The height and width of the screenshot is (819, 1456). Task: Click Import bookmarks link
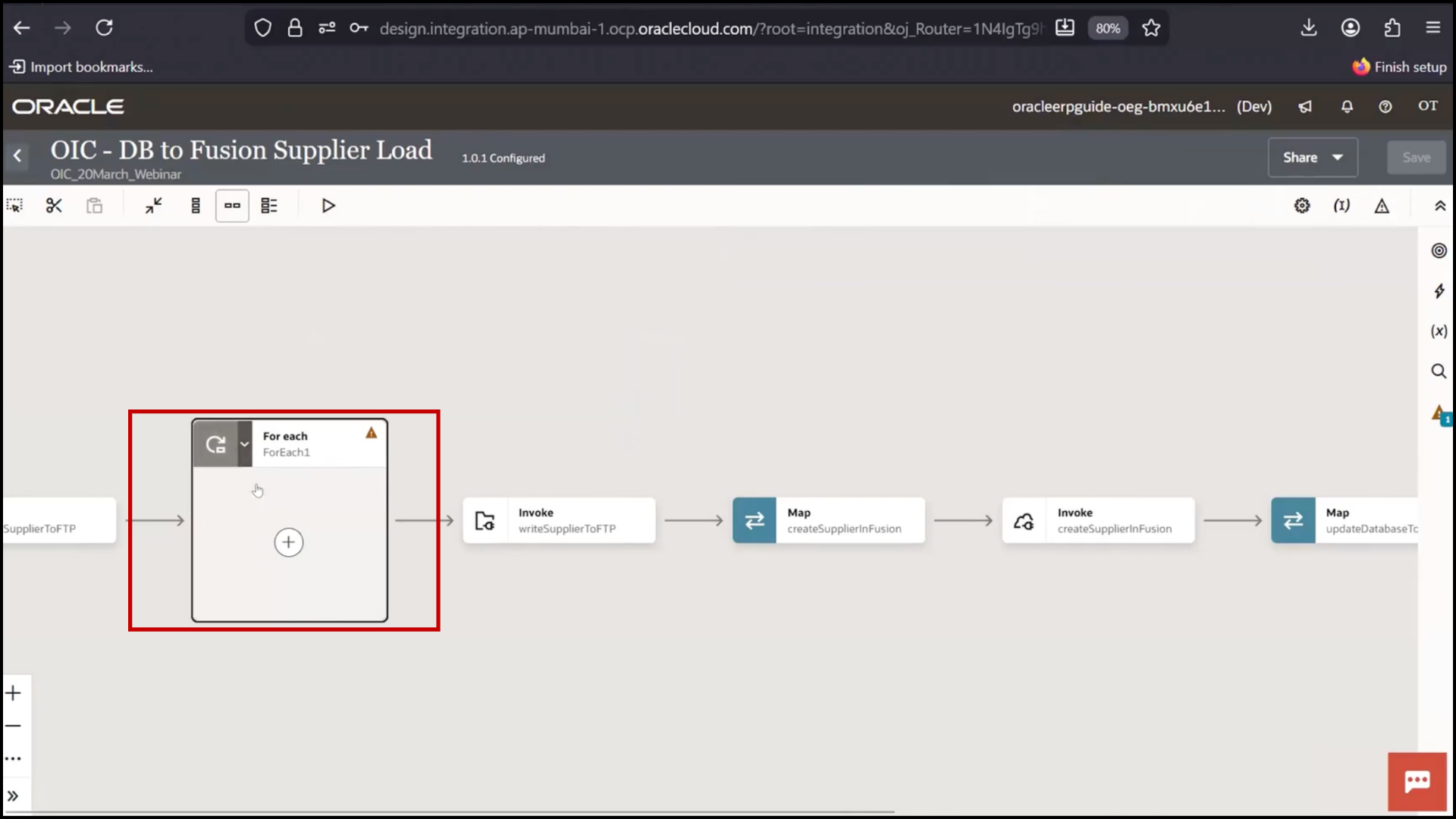[x=81, y=67]
